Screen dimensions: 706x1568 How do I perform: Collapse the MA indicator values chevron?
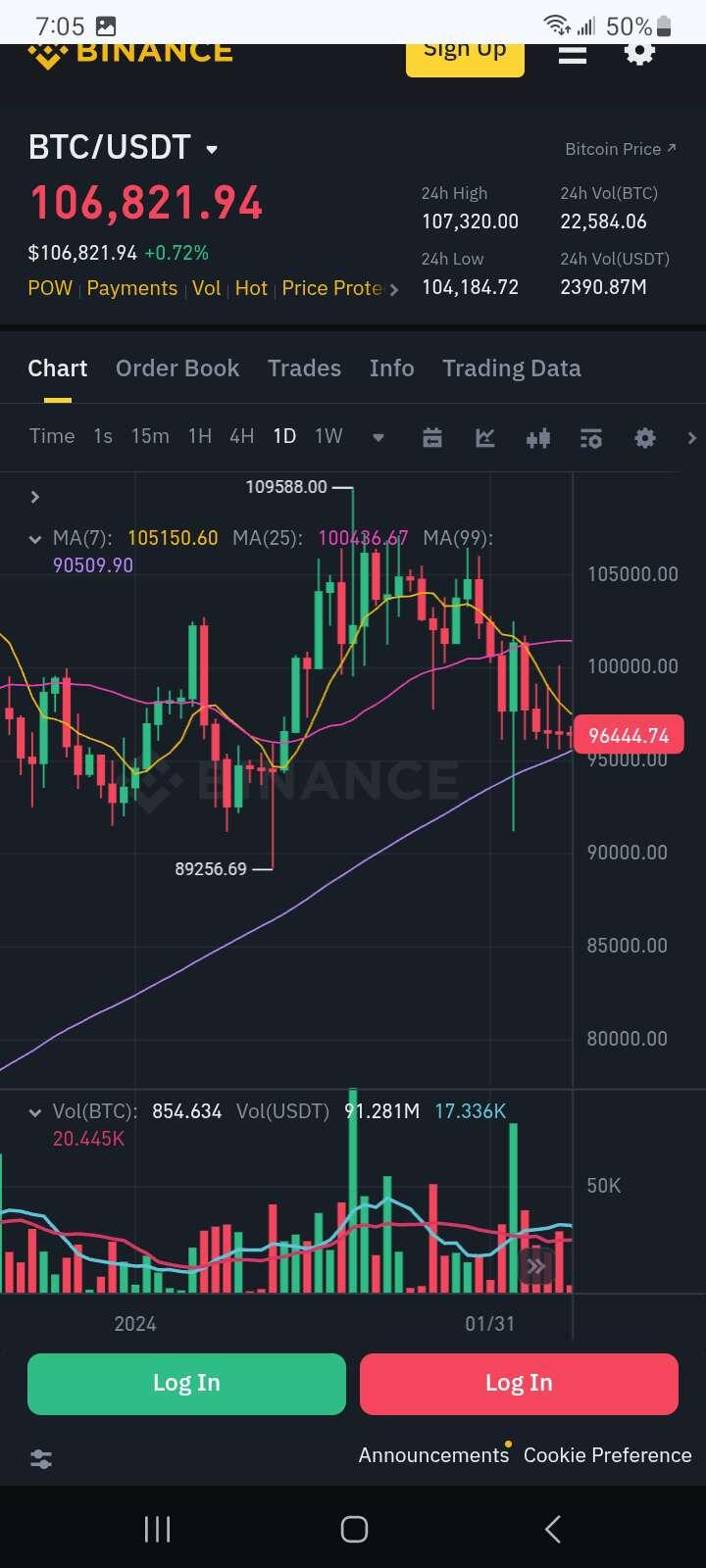point(35,539)
